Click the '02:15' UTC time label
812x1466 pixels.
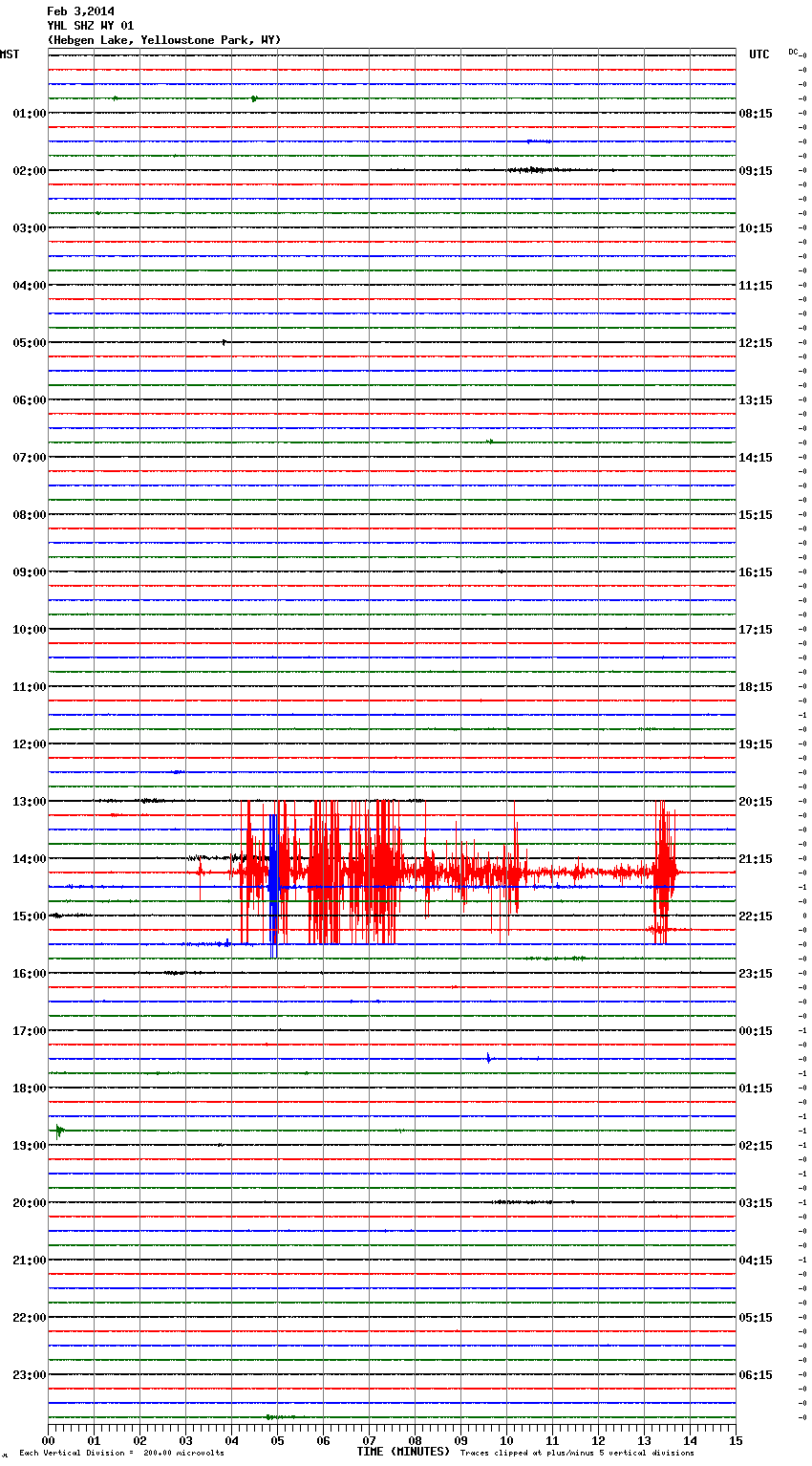pos(756,1146)
